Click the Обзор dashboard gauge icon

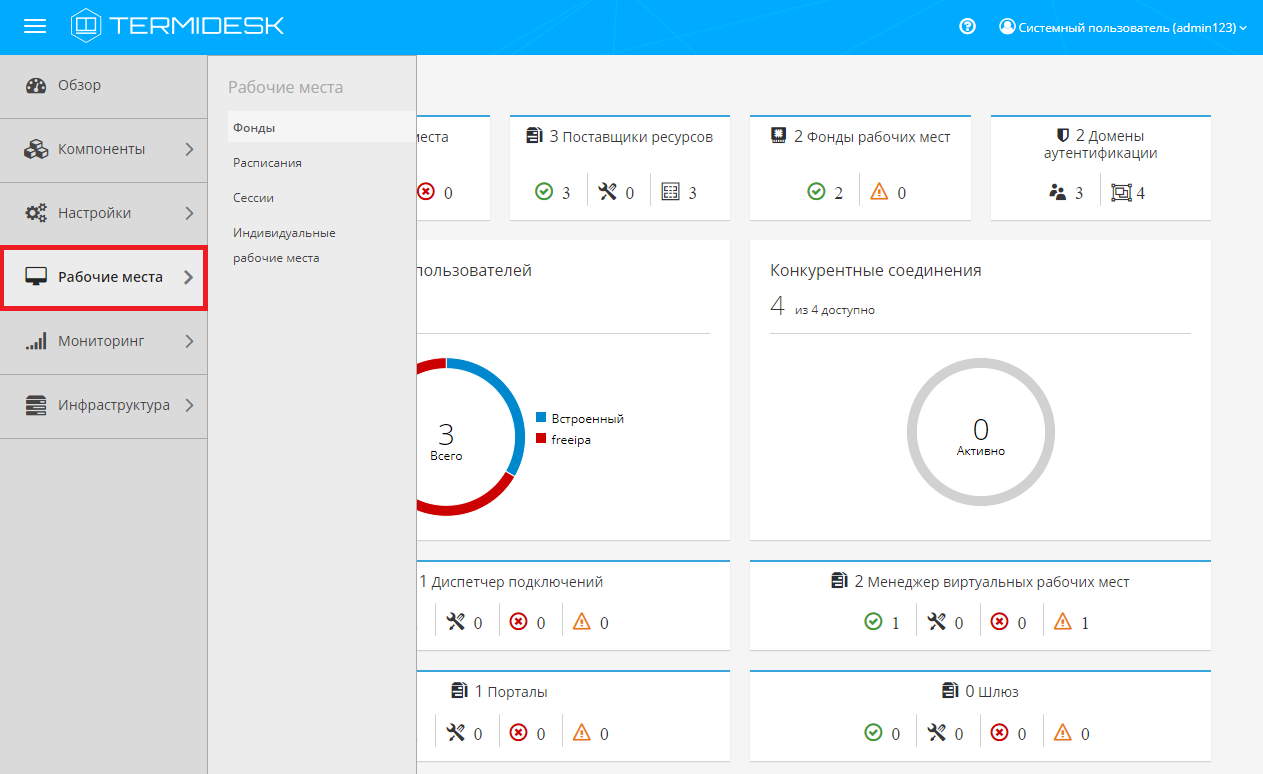point(36,86)
